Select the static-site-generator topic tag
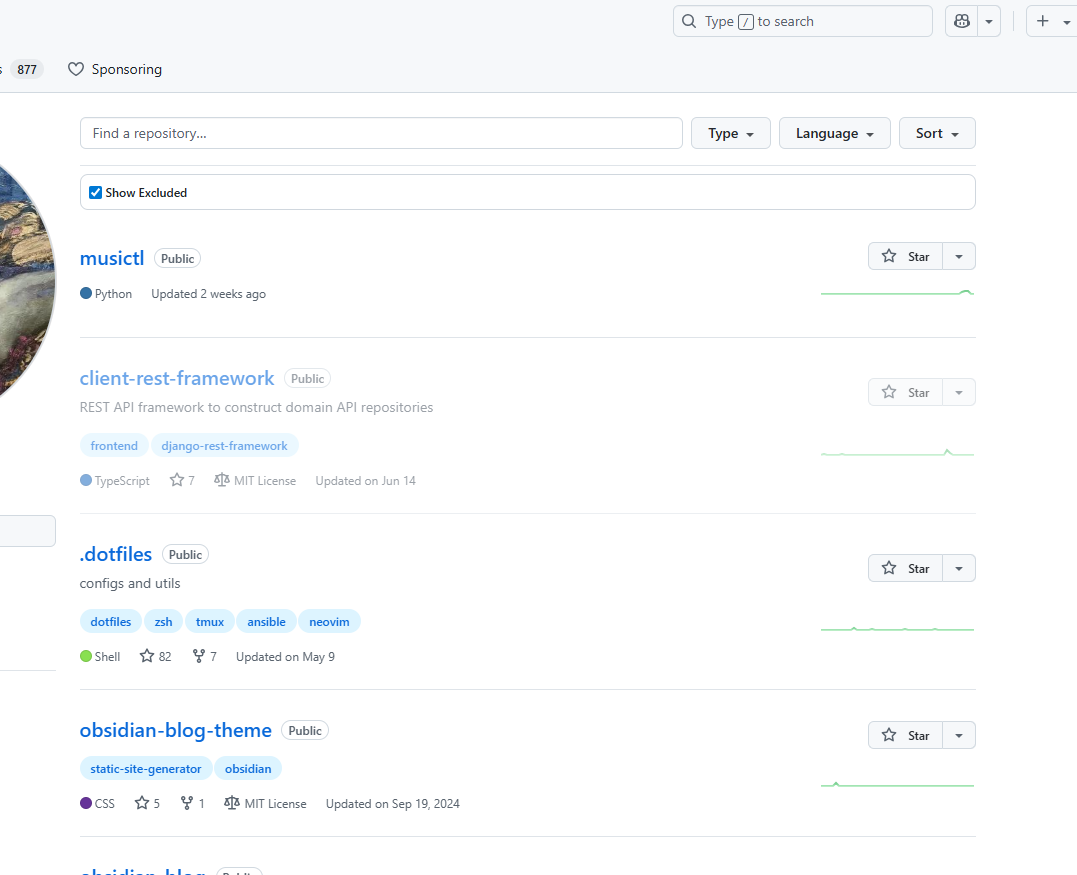This screenshot has width=1077, height=875. 146,769
